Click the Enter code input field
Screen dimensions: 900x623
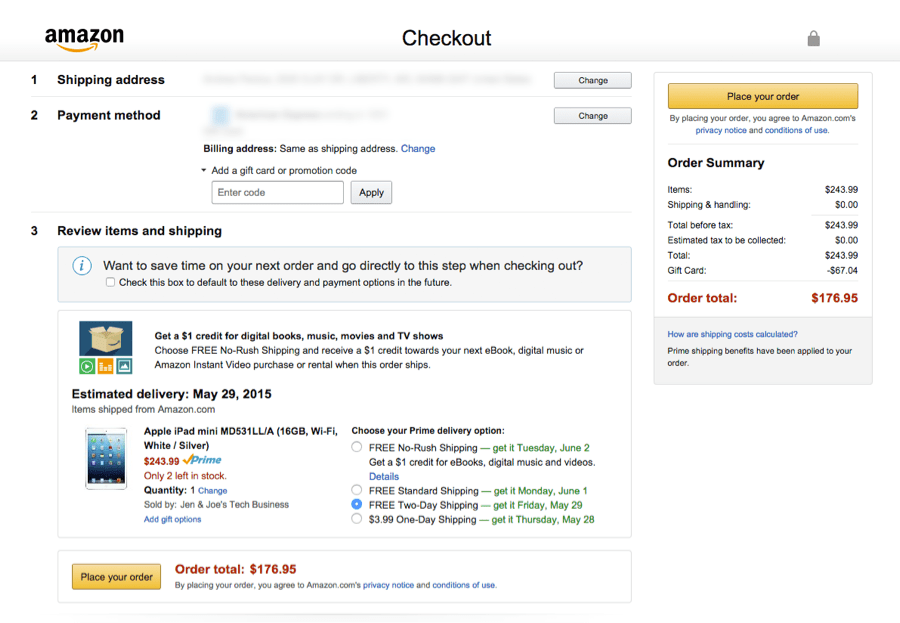(x=277, y=192)
